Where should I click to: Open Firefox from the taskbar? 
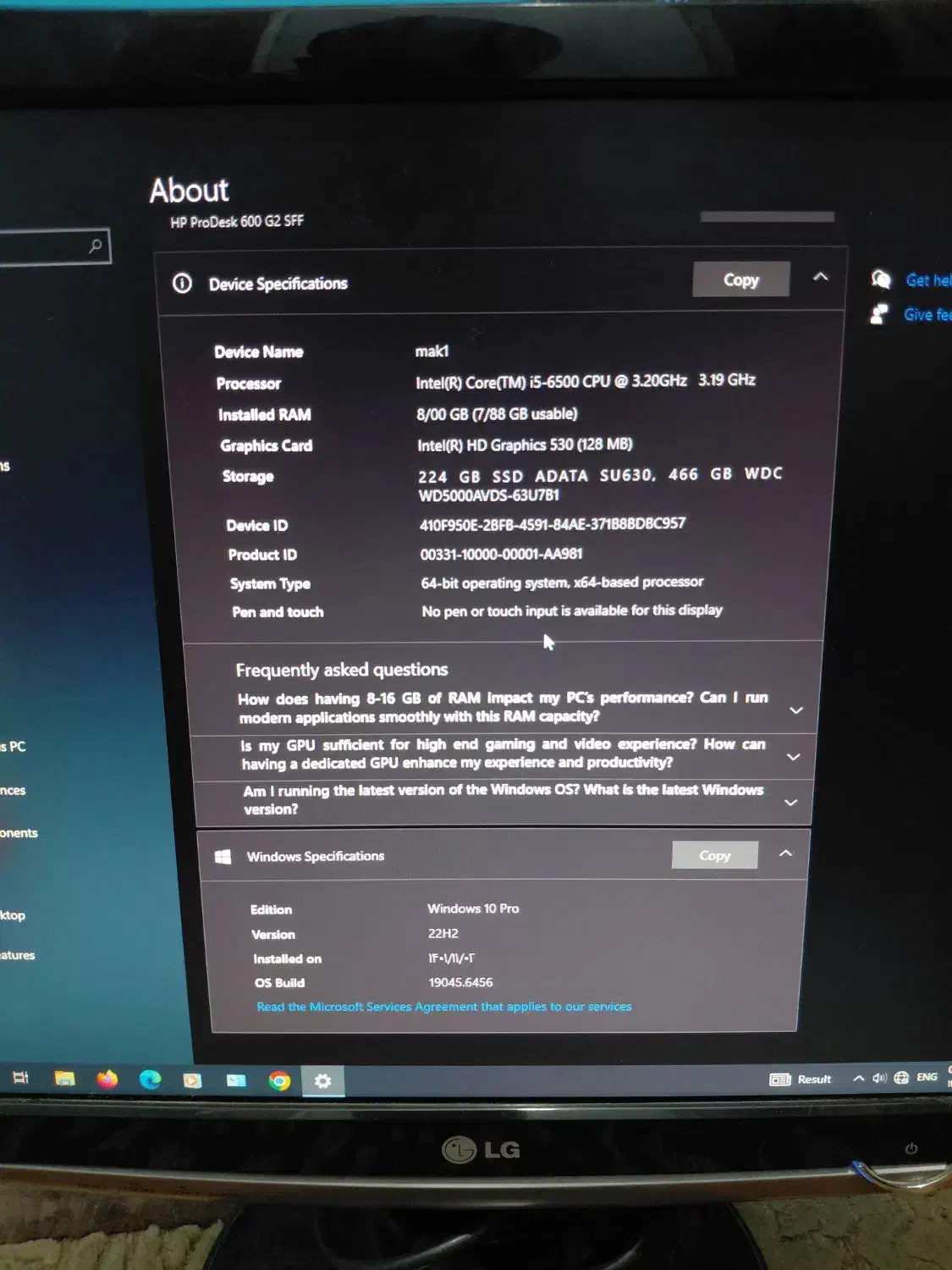(107, 1079)
